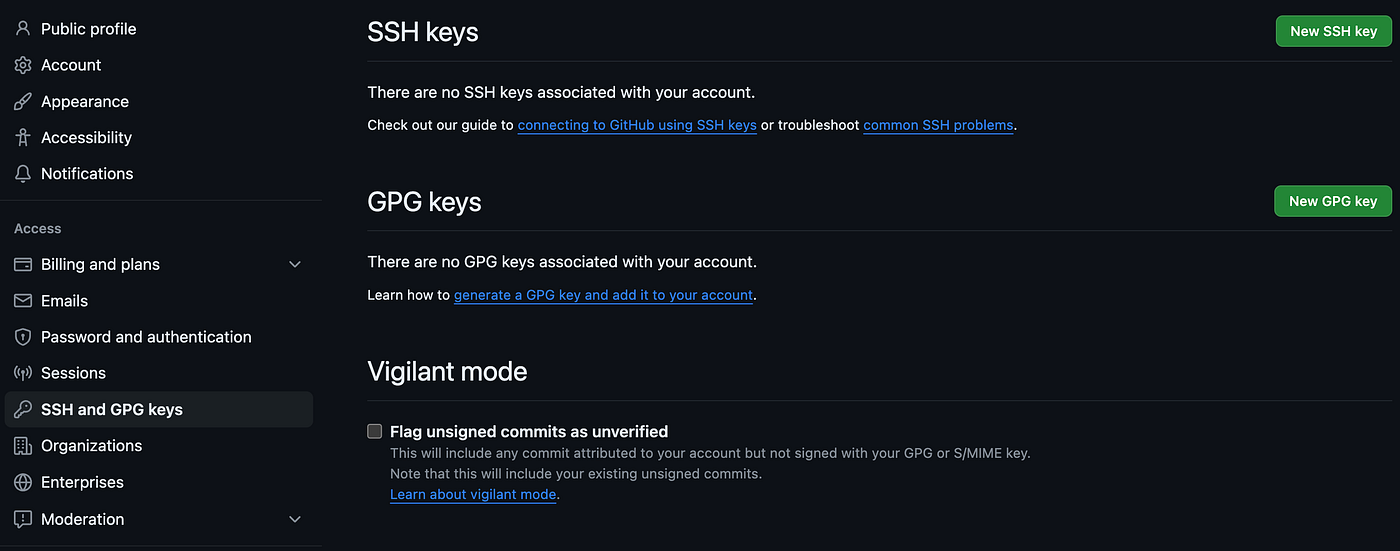Click the Appearance paintbrush icon
The image size is (1400, 551).
click(x=23, y=102)
